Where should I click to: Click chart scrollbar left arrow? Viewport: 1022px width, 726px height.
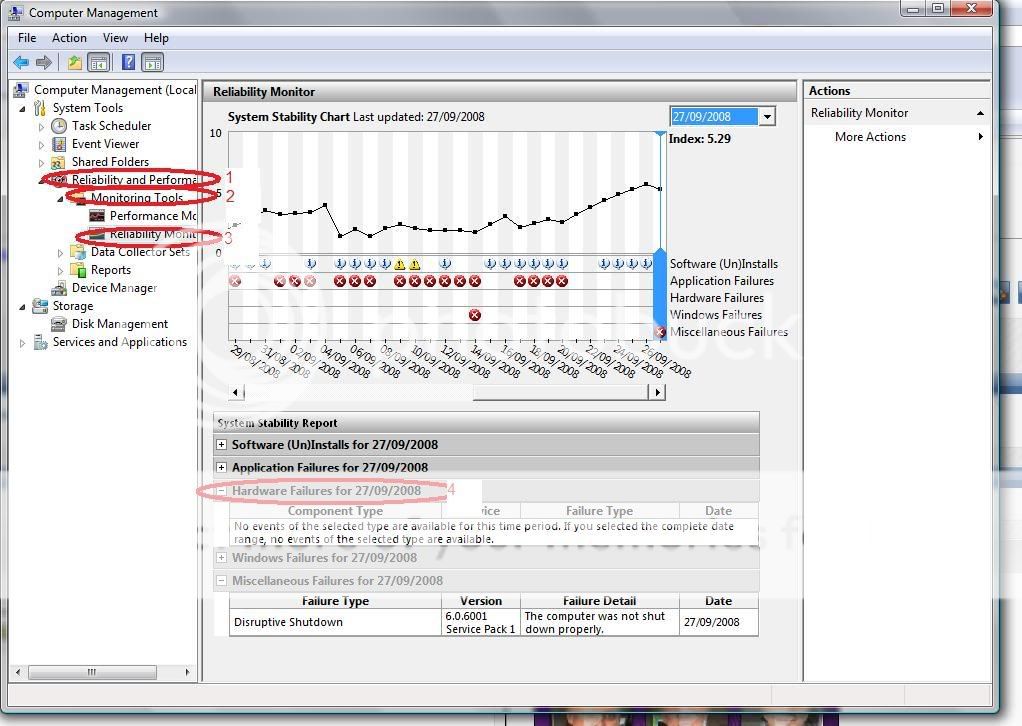coord(237,392)
